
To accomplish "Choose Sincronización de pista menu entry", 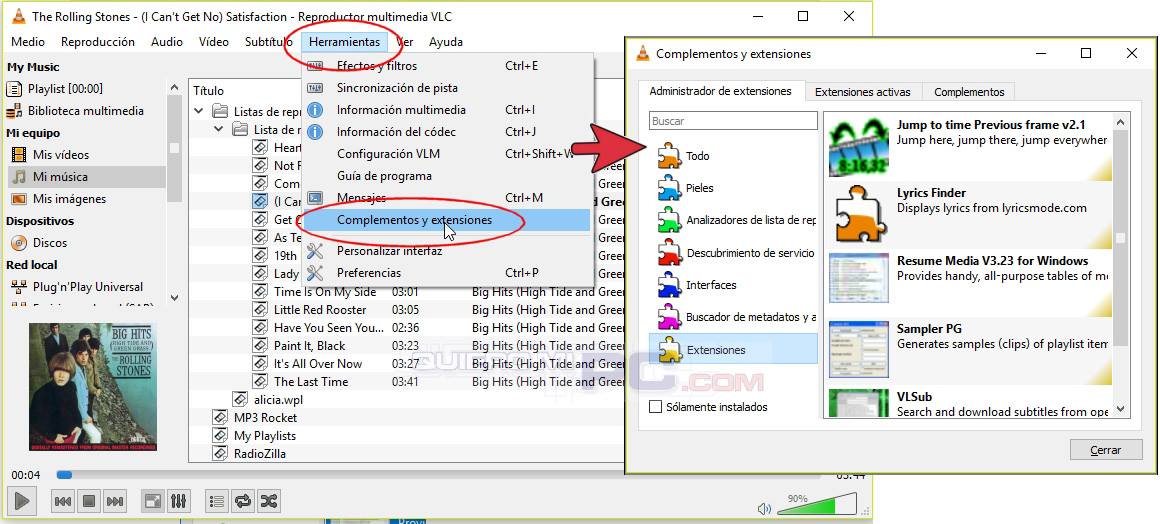I will (x=448, y=88).
